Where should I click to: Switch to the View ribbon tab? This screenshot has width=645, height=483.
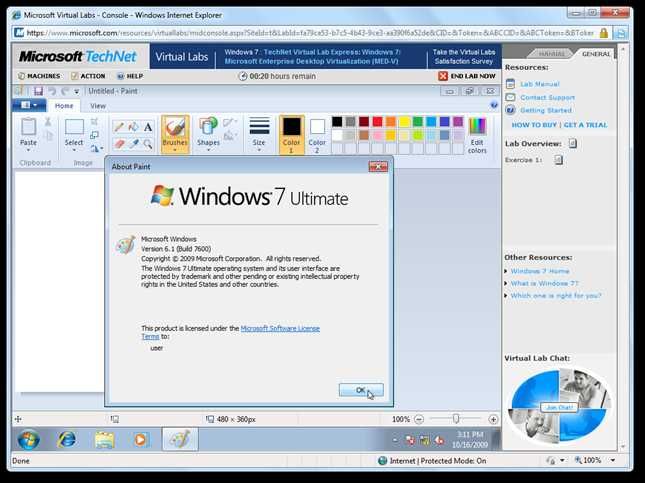point(98,106)
